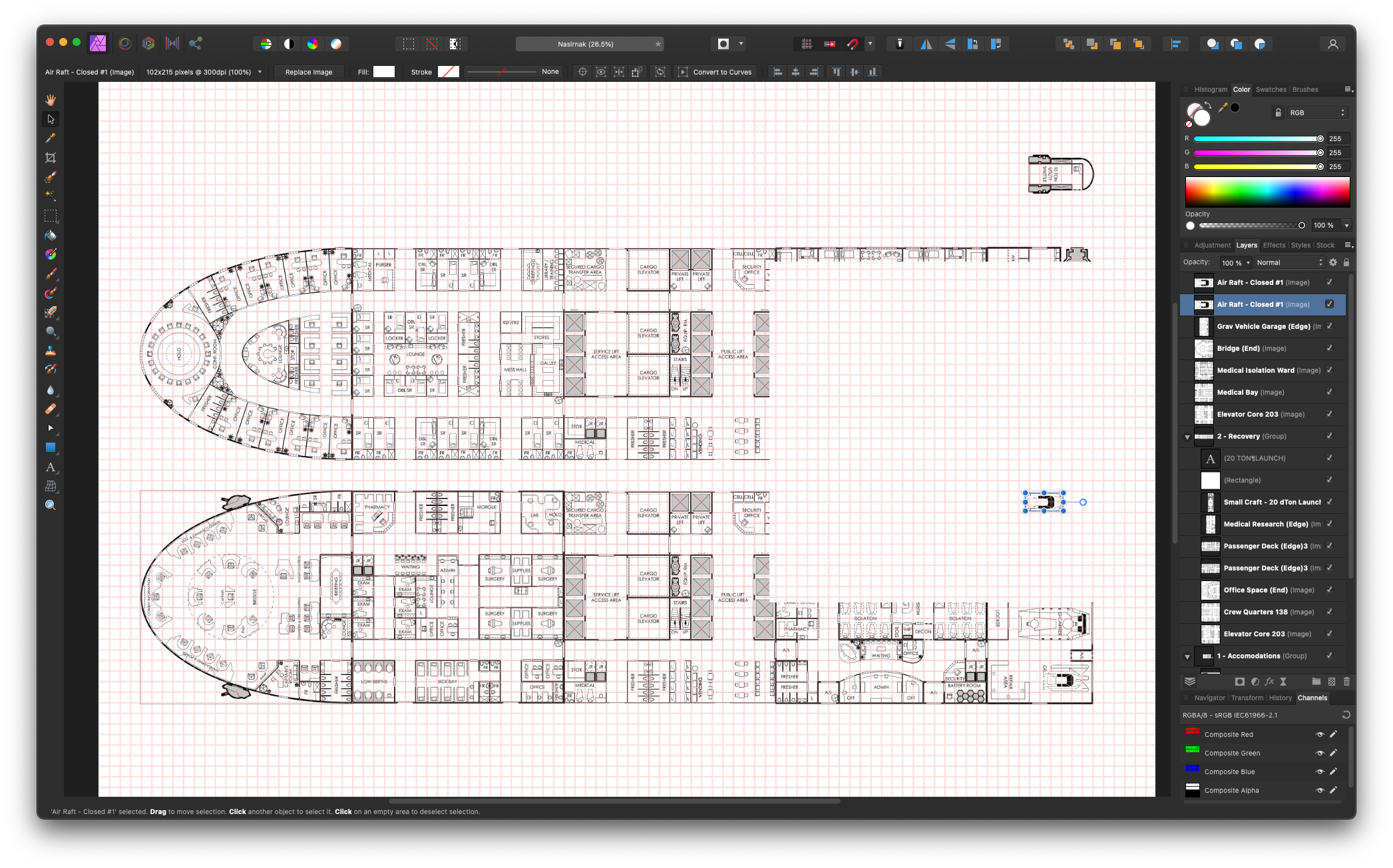Select the Zoom magnifier tool

click(x=51, y=506)
